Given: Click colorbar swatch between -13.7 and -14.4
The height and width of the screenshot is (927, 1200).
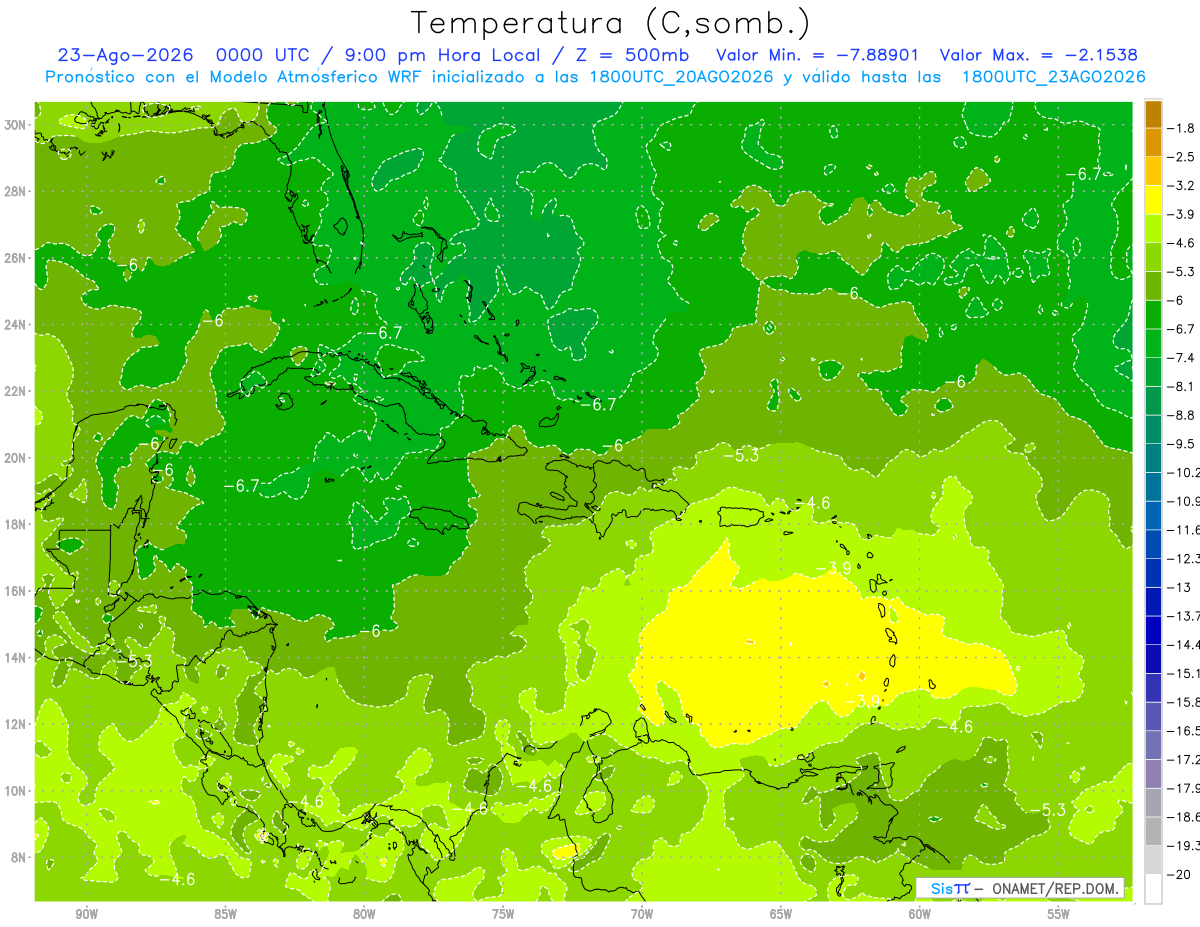Looking at the screenshot, I should click(1153, 629).
